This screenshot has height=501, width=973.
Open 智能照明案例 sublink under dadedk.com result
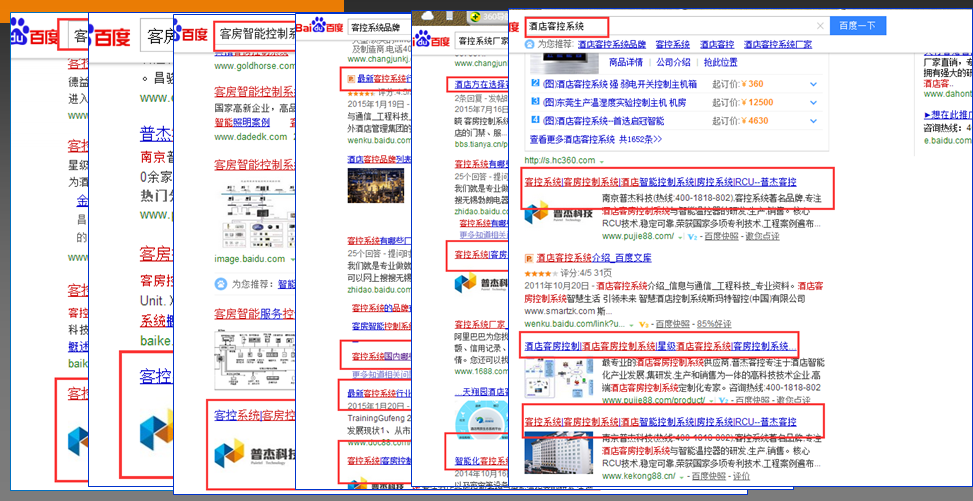point(242,122)
